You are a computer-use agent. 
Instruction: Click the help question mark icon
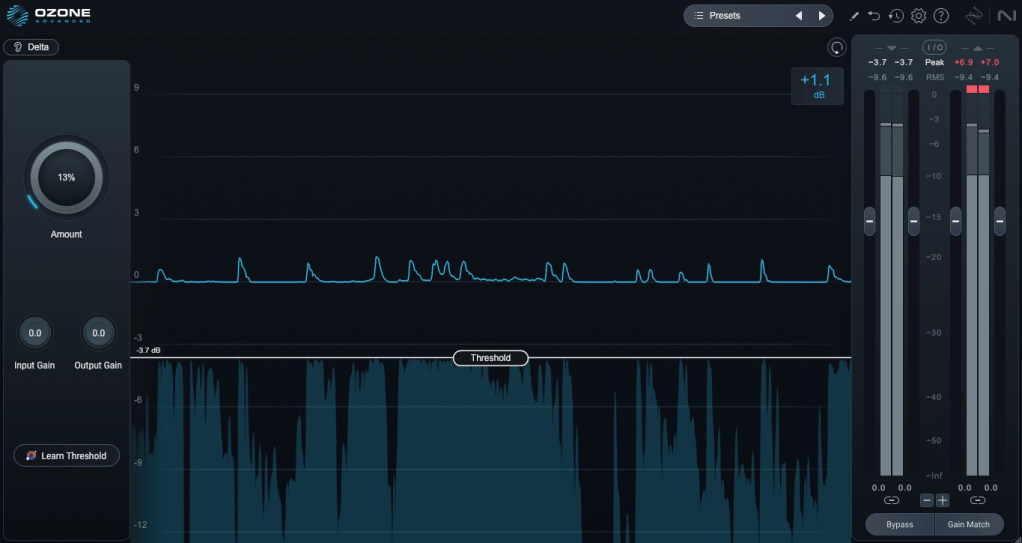pyautogui.click(x=941, y=16)
